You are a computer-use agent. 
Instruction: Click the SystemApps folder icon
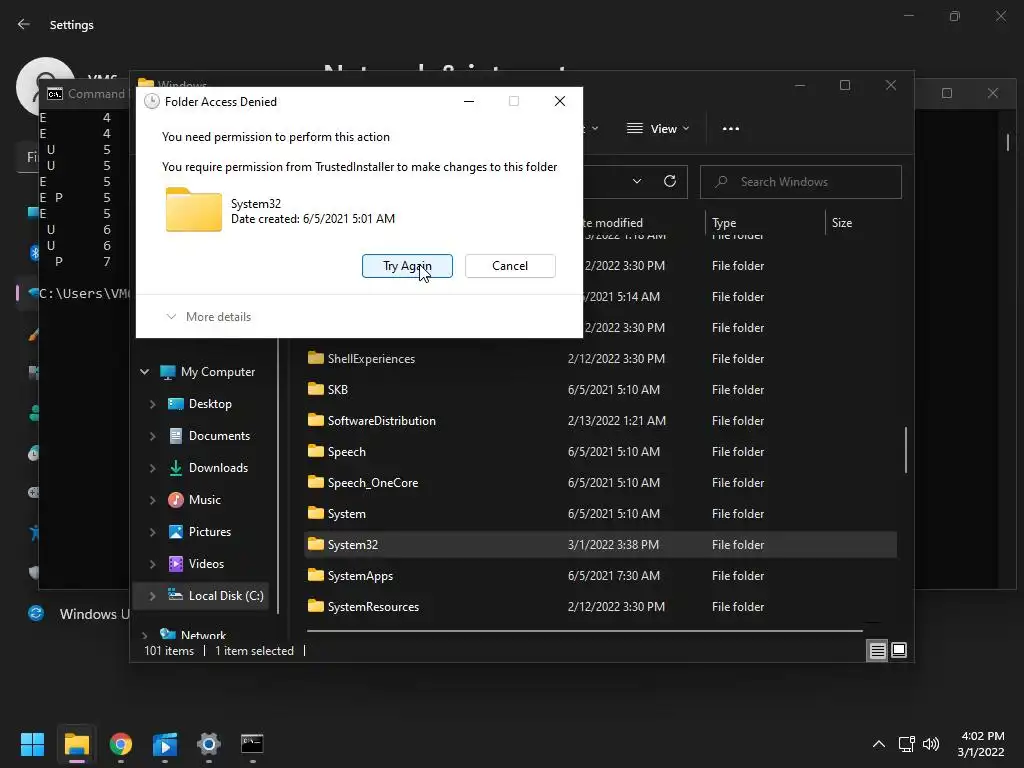click(316, 575)
